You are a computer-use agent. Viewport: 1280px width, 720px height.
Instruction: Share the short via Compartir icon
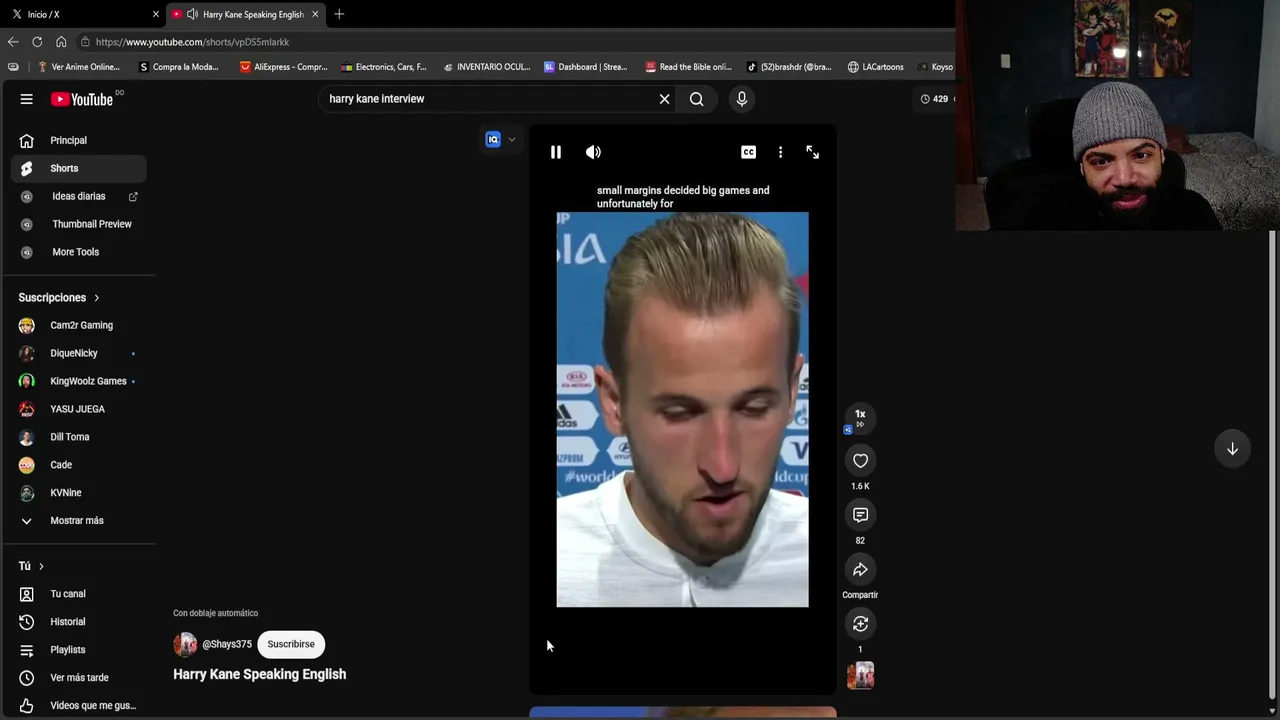coord(860,569)
